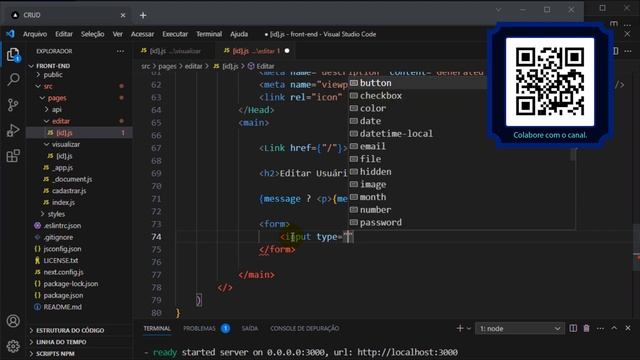Maximize the terminal panel with up chevron
This screenshot has height=360, width=640.
(x=614, y=328)
